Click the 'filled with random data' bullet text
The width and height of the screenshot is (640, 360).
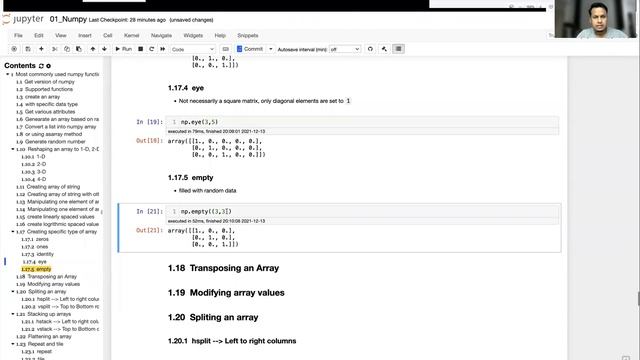click(x=207, y=191)
